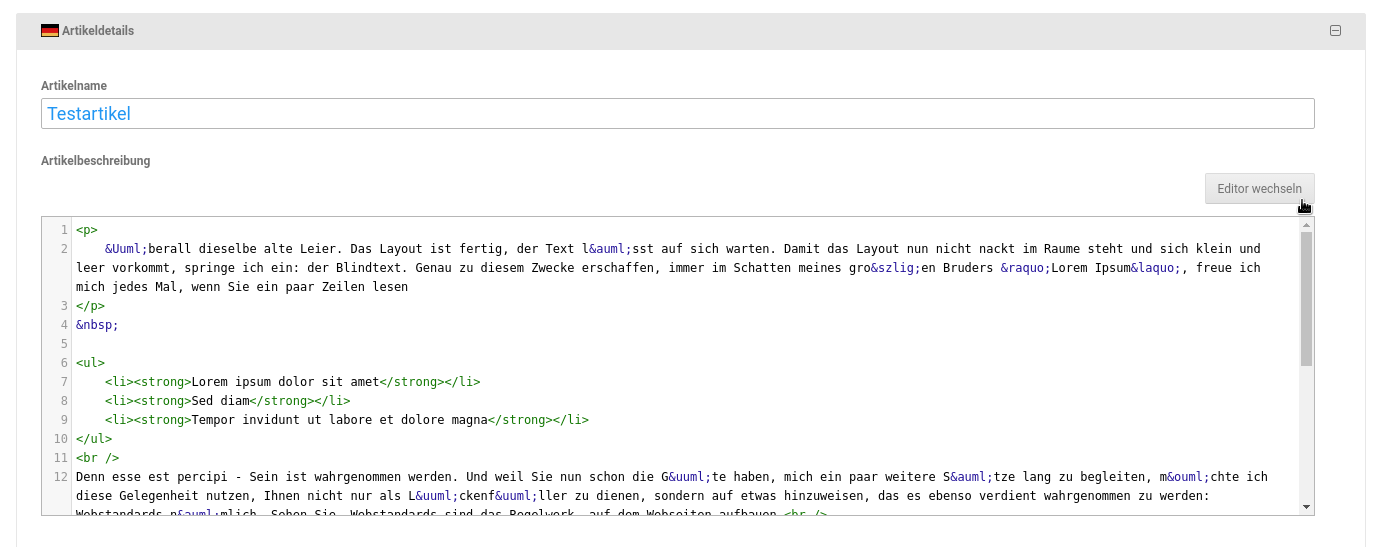Click the 'Lorem ipsum dolor sit amet' text
This screenshot has width=1389, height=547.
285,382
